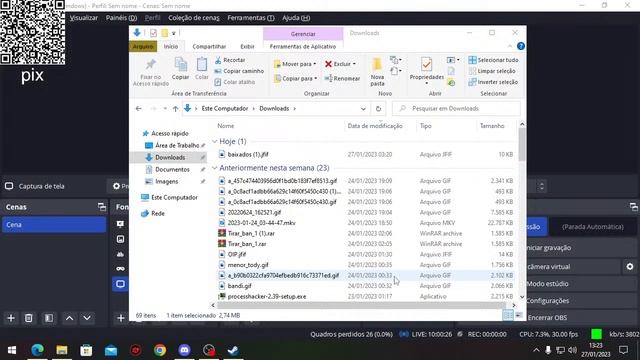Refresh the Downloads folder view
640x360 pixels.
click(378, 109)
